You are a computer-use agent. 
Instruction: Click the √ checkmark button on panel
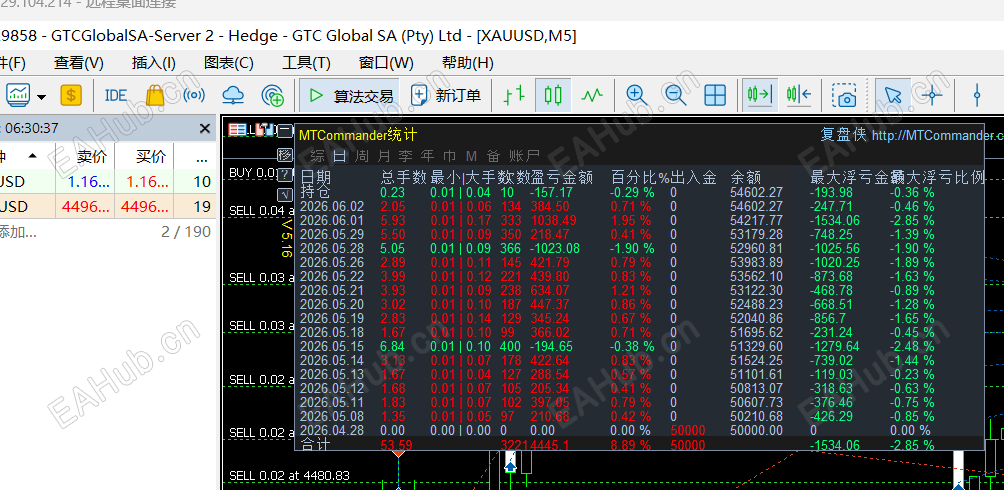(x=285, y=194)
